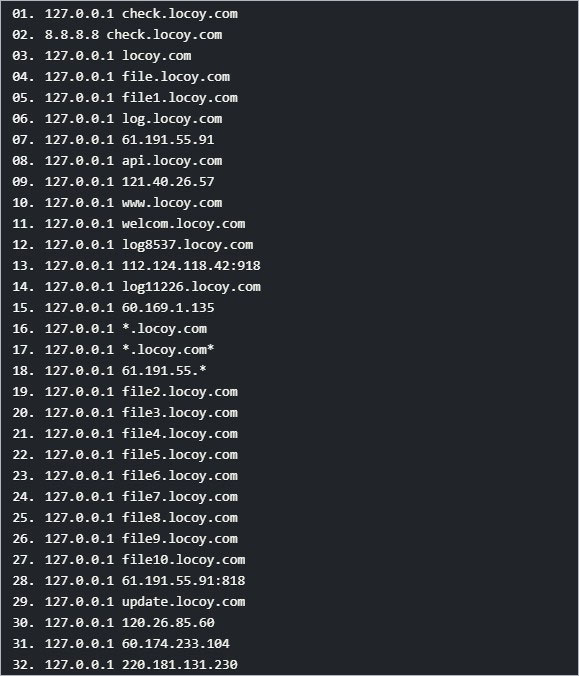Select 121.40.26.57 on line 09
Screen dimensions: 579x676
(x=168, y=182)
